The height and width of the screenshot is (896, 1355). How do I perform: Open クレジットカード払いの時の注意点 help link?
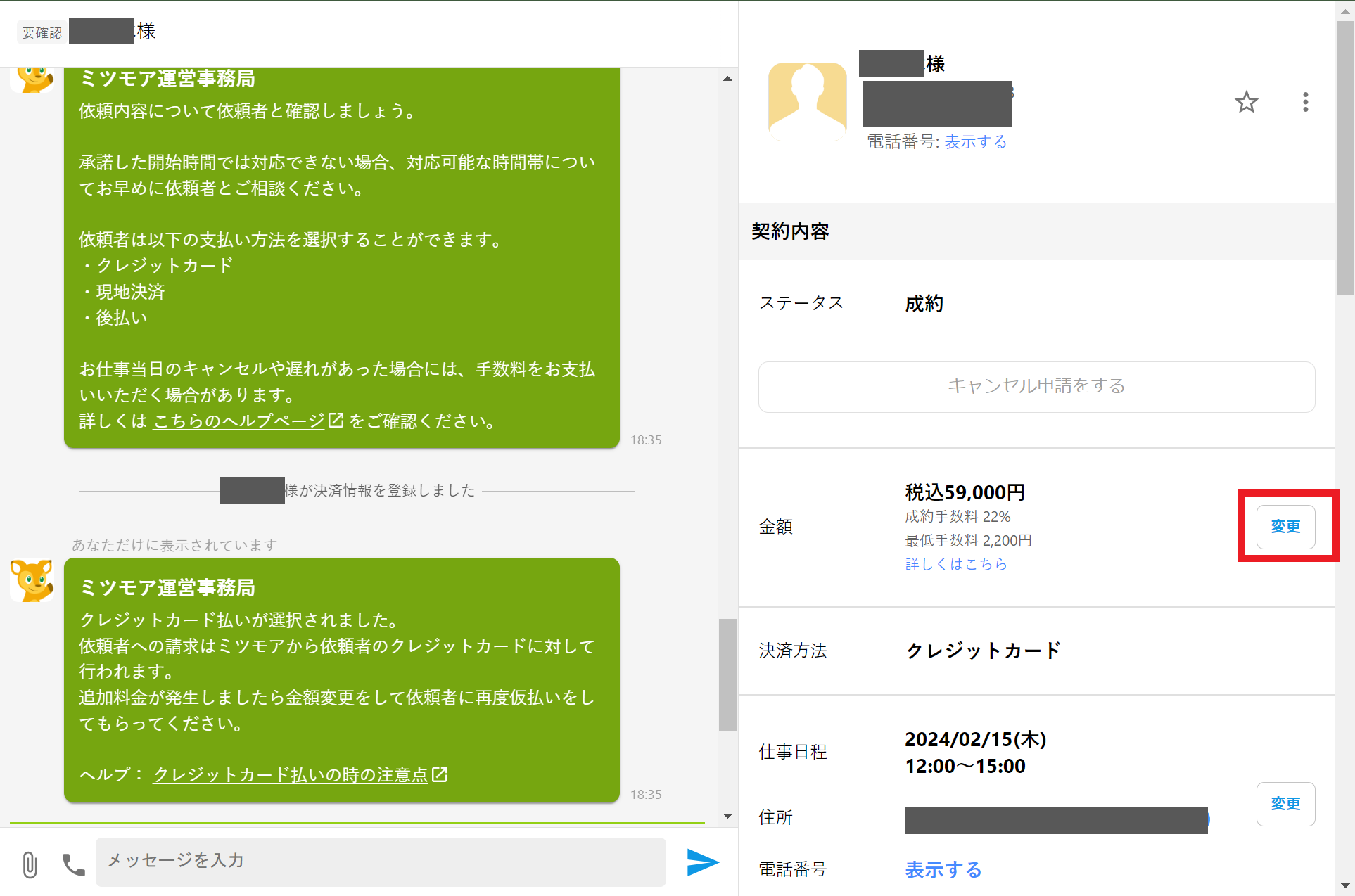[291, 775]
